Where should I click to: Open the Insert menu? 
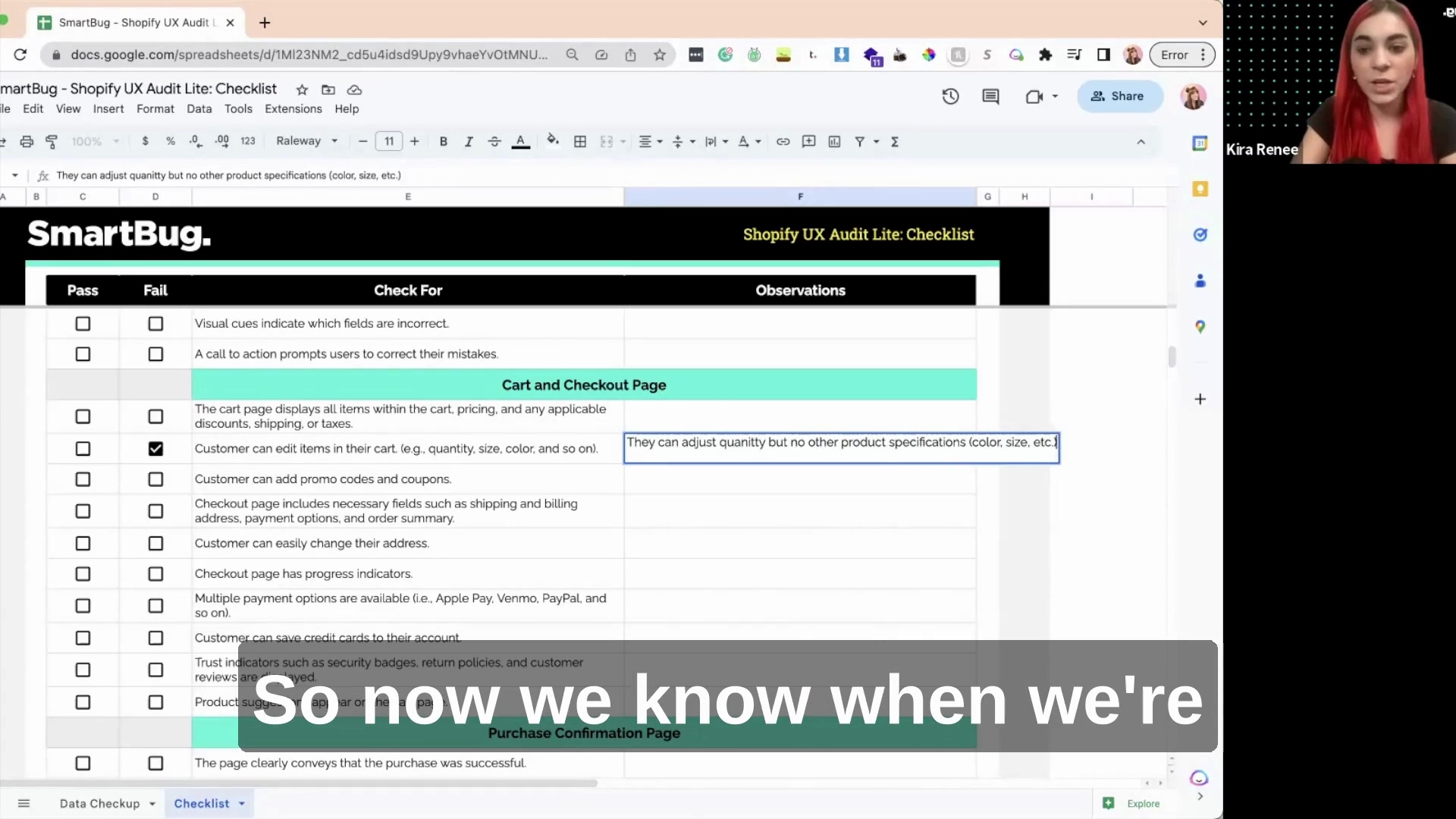click(x=108, y=109)
